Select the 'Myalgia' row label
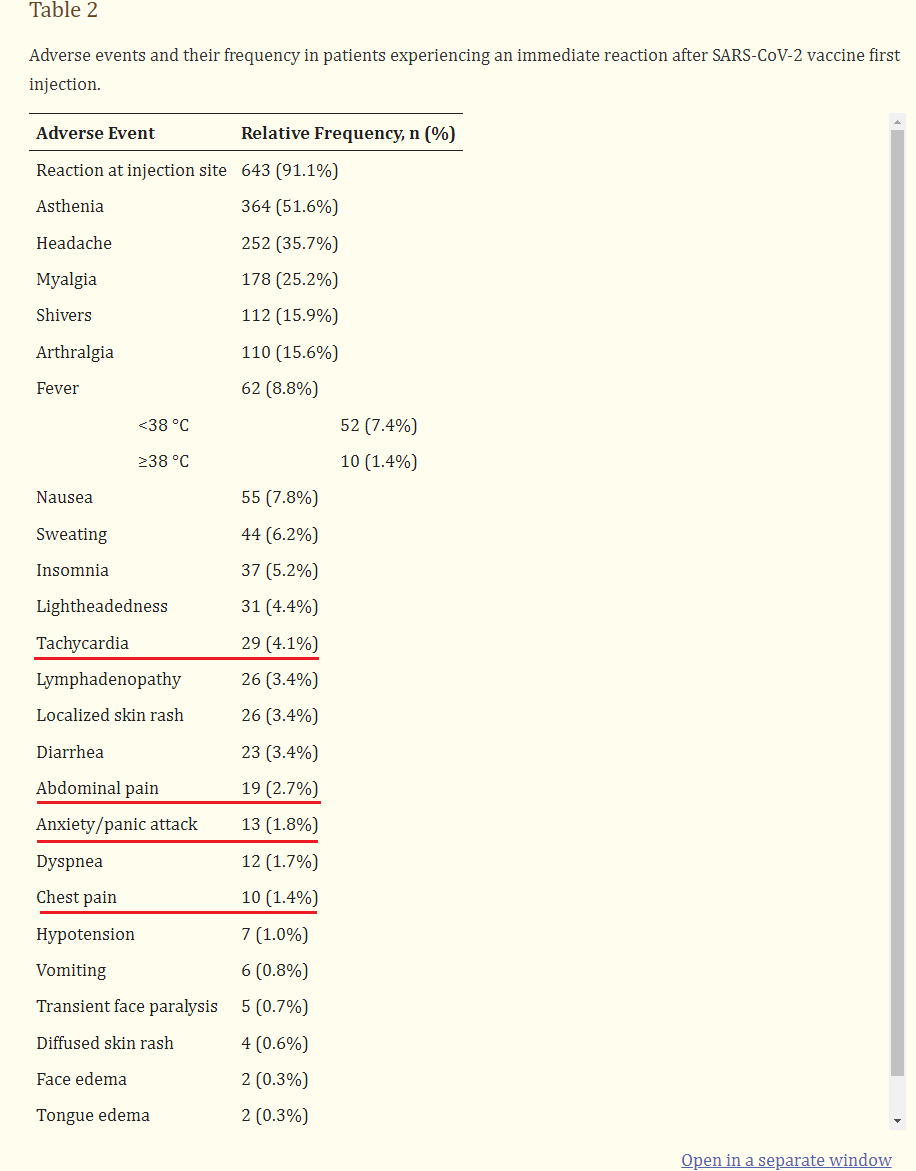Viewport: 916px width, 1171px height. pos(66,279)
